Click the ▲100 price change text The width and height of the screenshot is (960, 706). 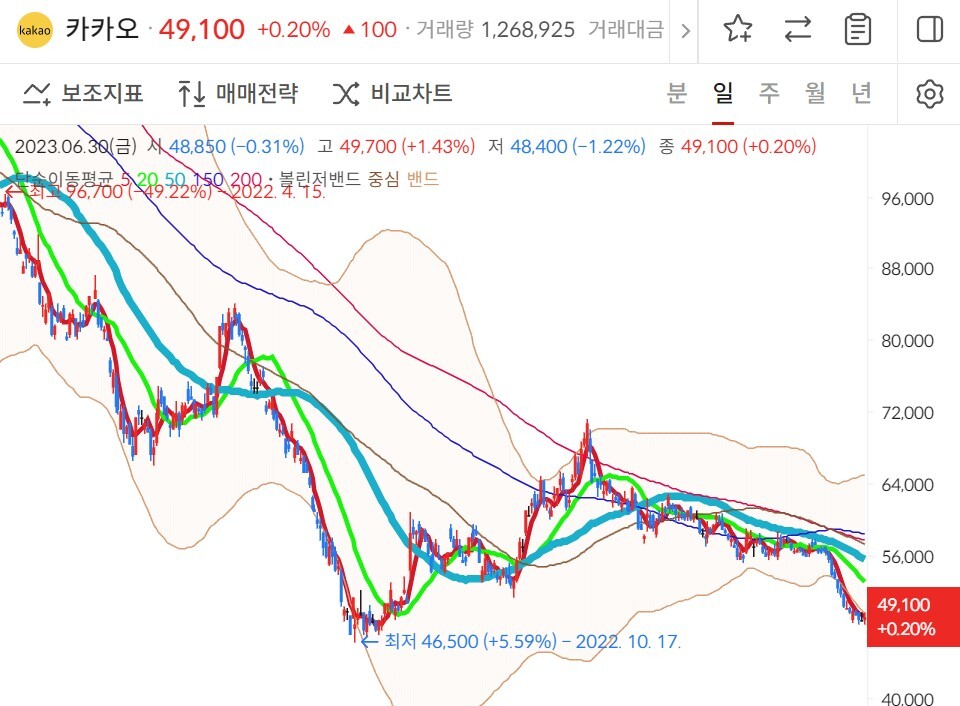370,29
